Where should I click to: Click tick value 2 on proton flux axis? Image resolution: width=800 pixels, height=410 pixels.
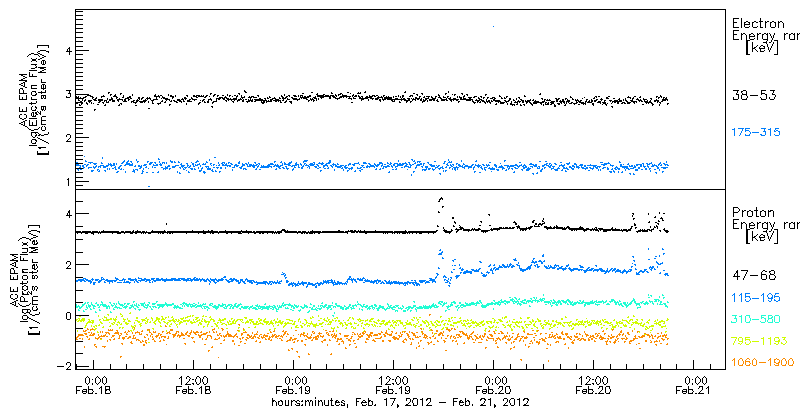click(67, 265)
